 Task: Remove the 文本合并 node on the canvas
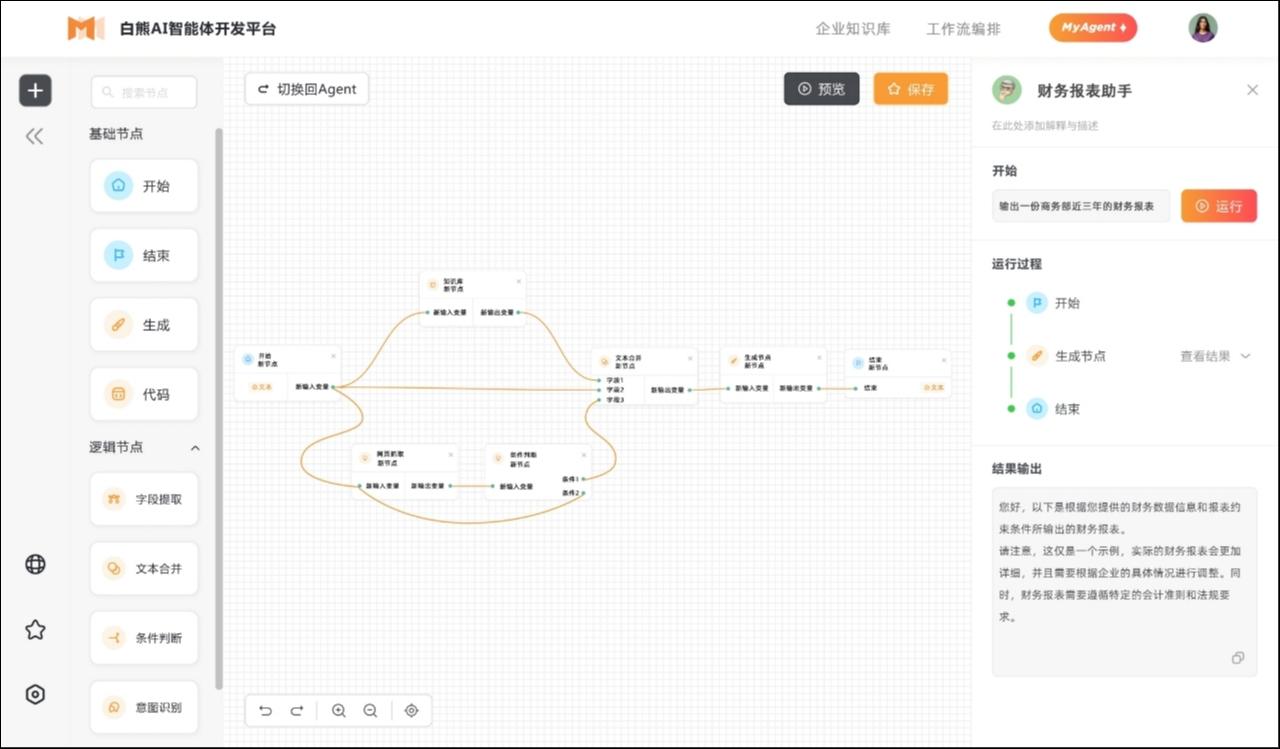pyautogui.click(x=689, y=357)
